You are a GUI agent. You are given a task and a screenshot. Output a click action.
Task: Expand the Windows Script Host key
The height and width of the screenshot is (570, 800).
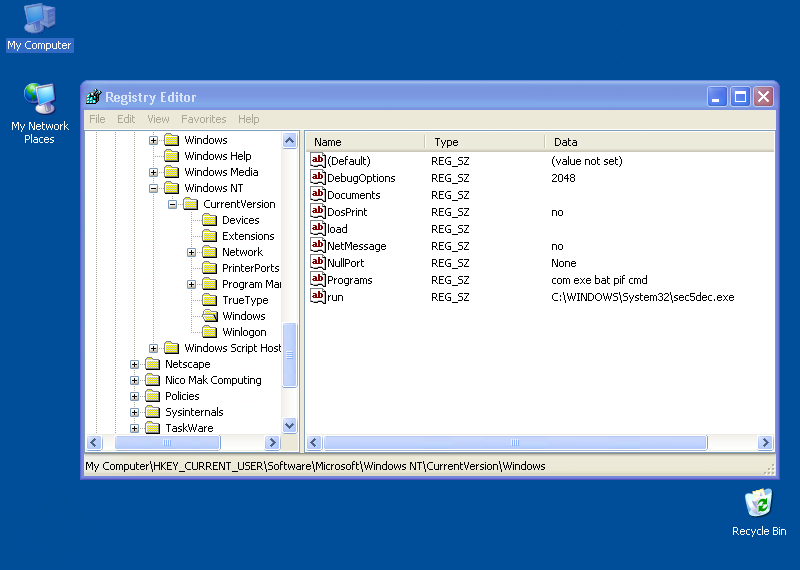pyautogui.click(x=153, y=348)
